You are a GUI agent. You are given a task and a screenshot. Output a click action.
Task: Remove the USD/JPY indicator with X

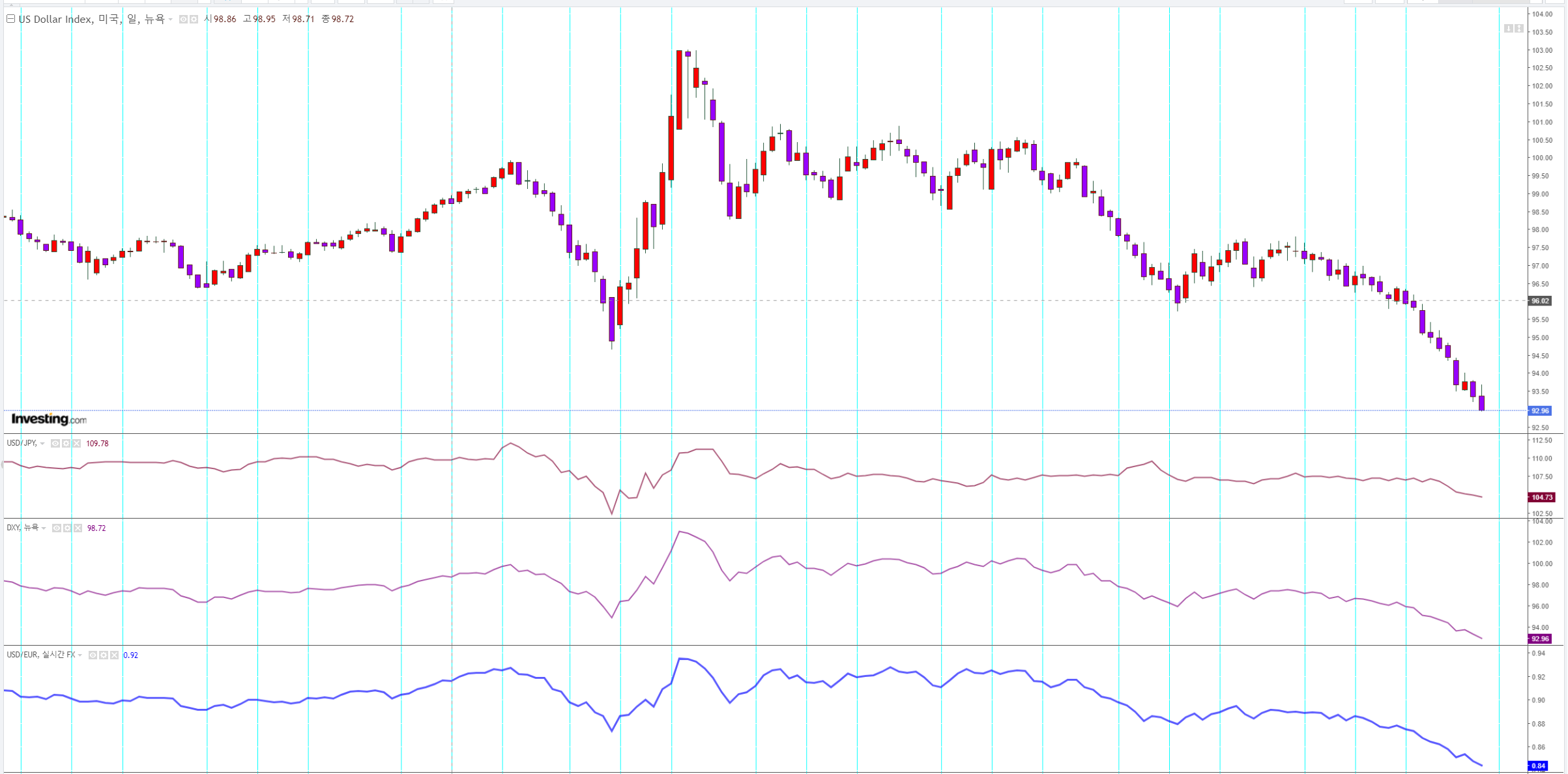tap(77, 444)
